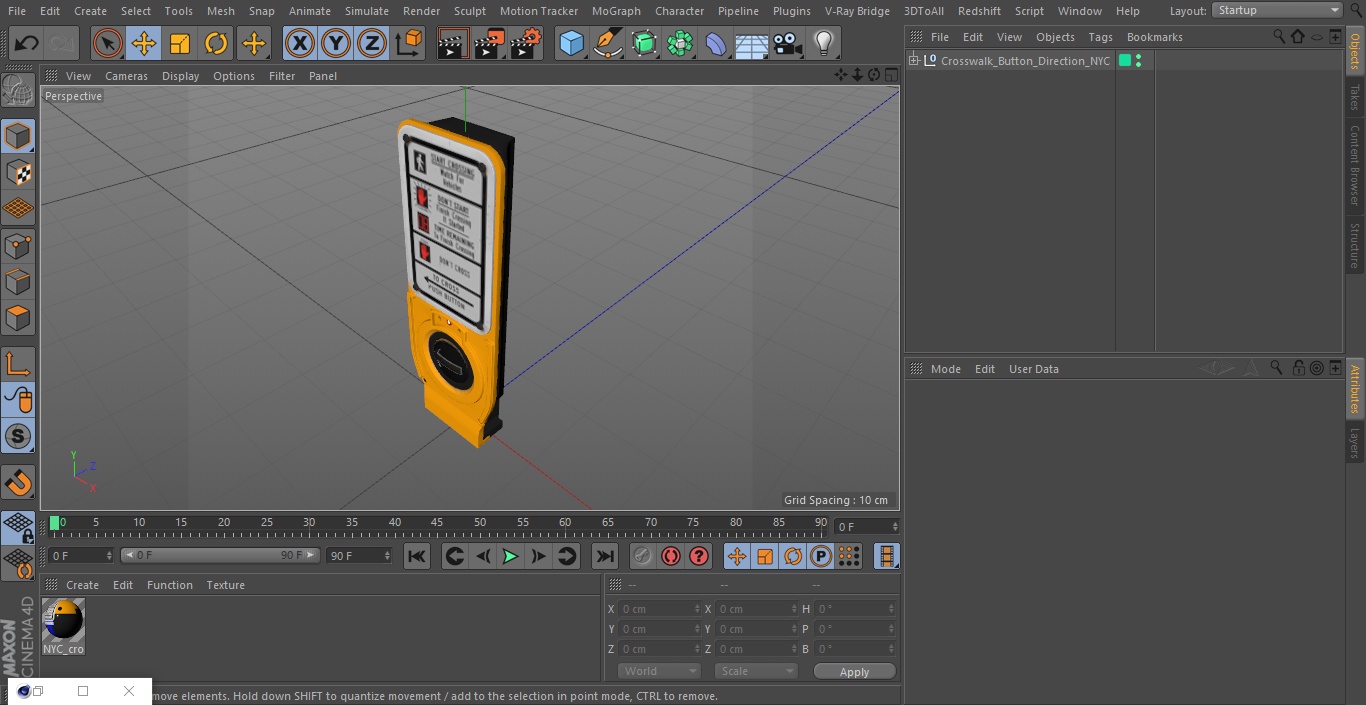Enable the Axis tool
1366x705 pixels.
pyautogui.click(x=18, y=364)
